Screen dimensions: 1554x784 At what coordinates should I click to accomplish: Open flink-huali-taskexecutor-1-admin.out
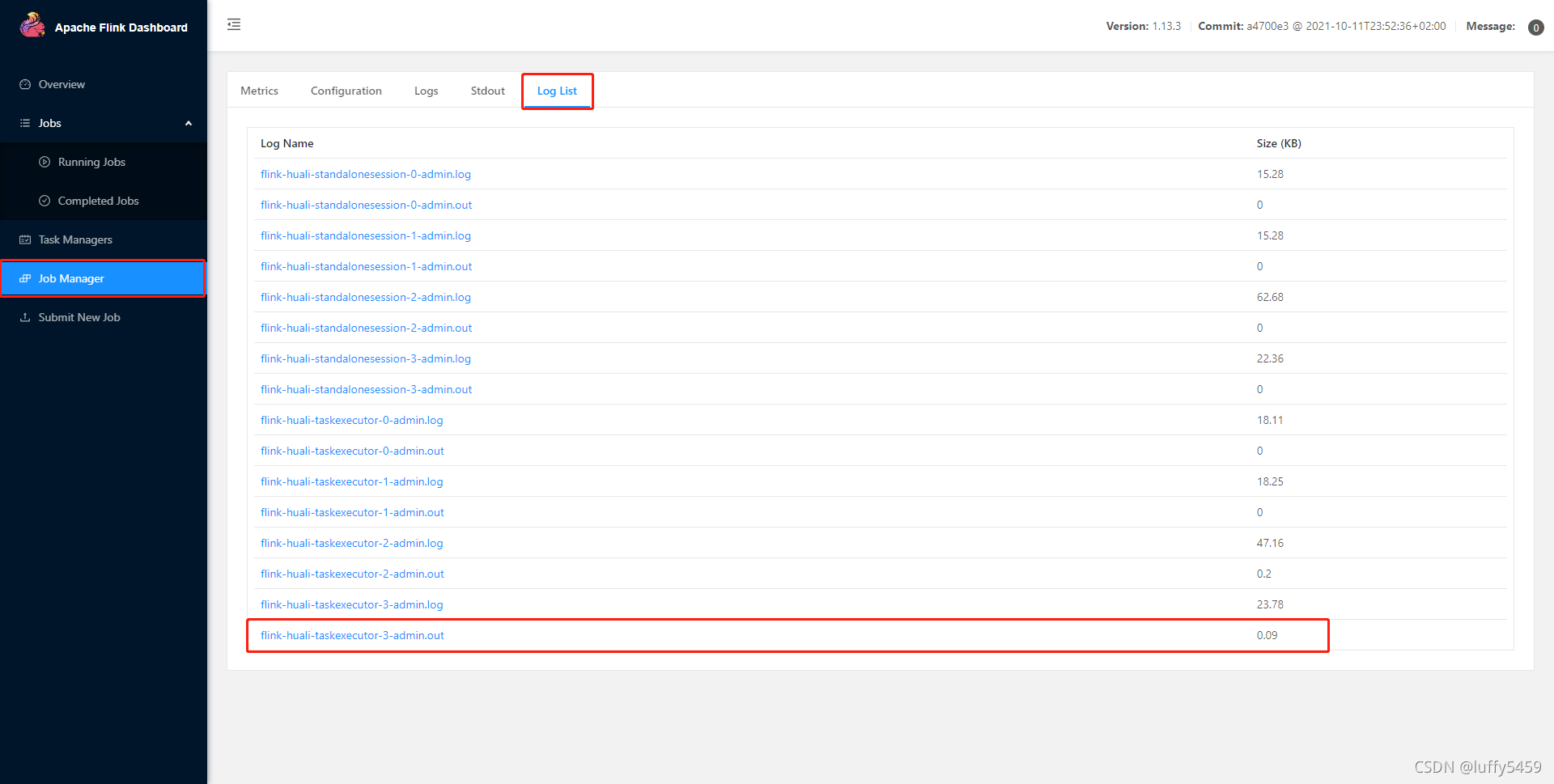pos(352,512)
